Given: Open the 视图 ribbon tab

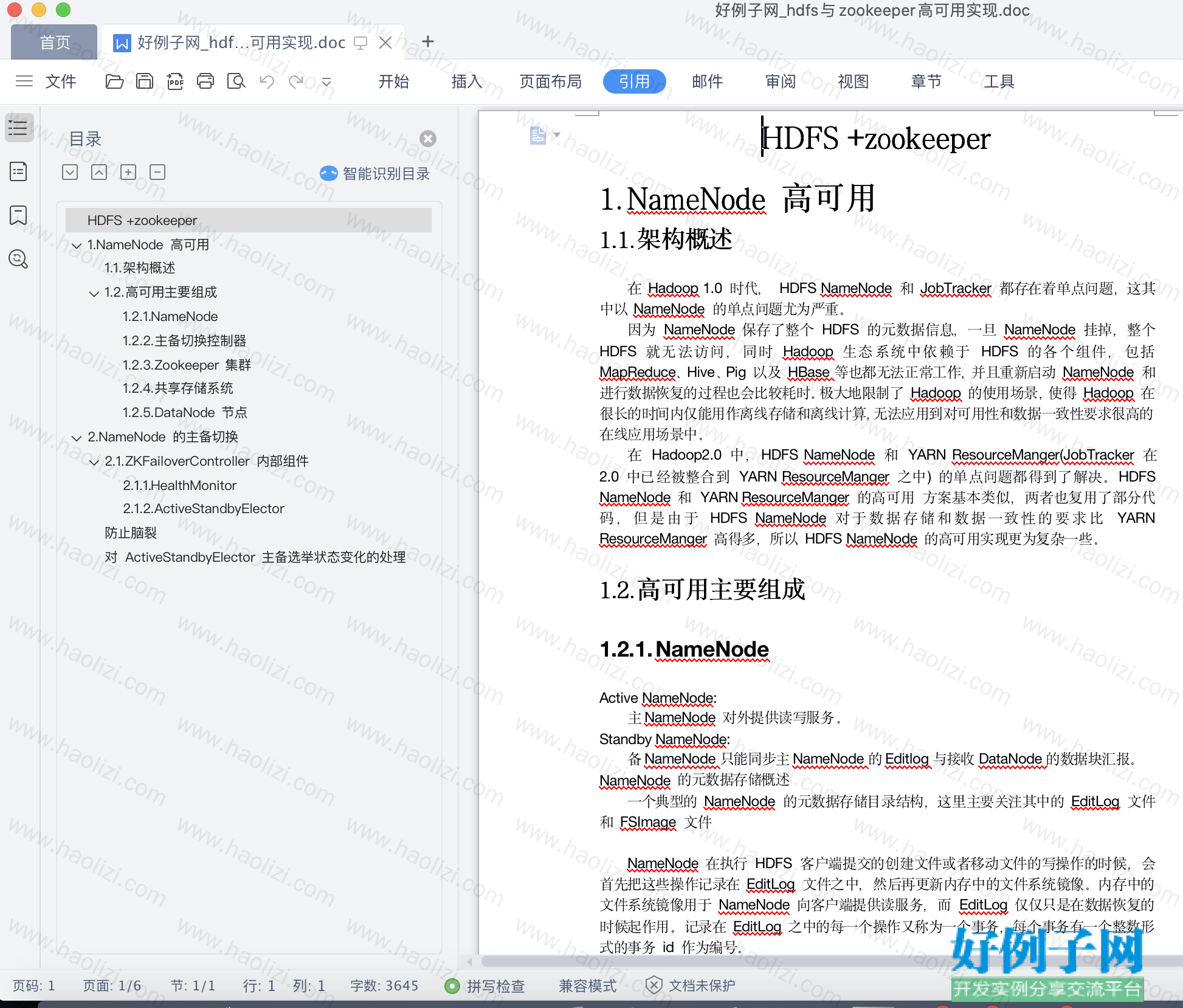Looking at the screenshot, I should [854, 81].
